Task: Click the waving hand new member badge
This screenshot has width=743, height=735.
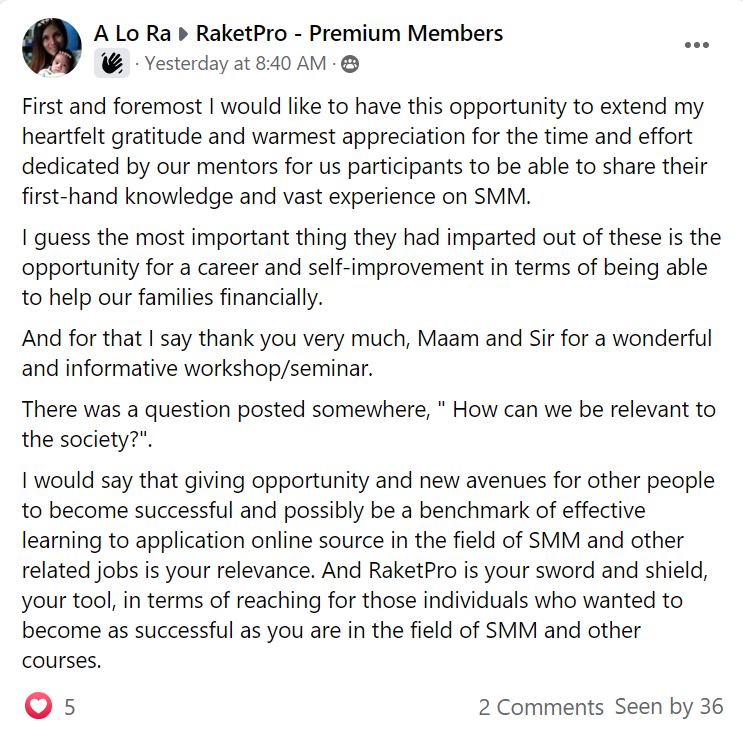Action: point(112,64)
